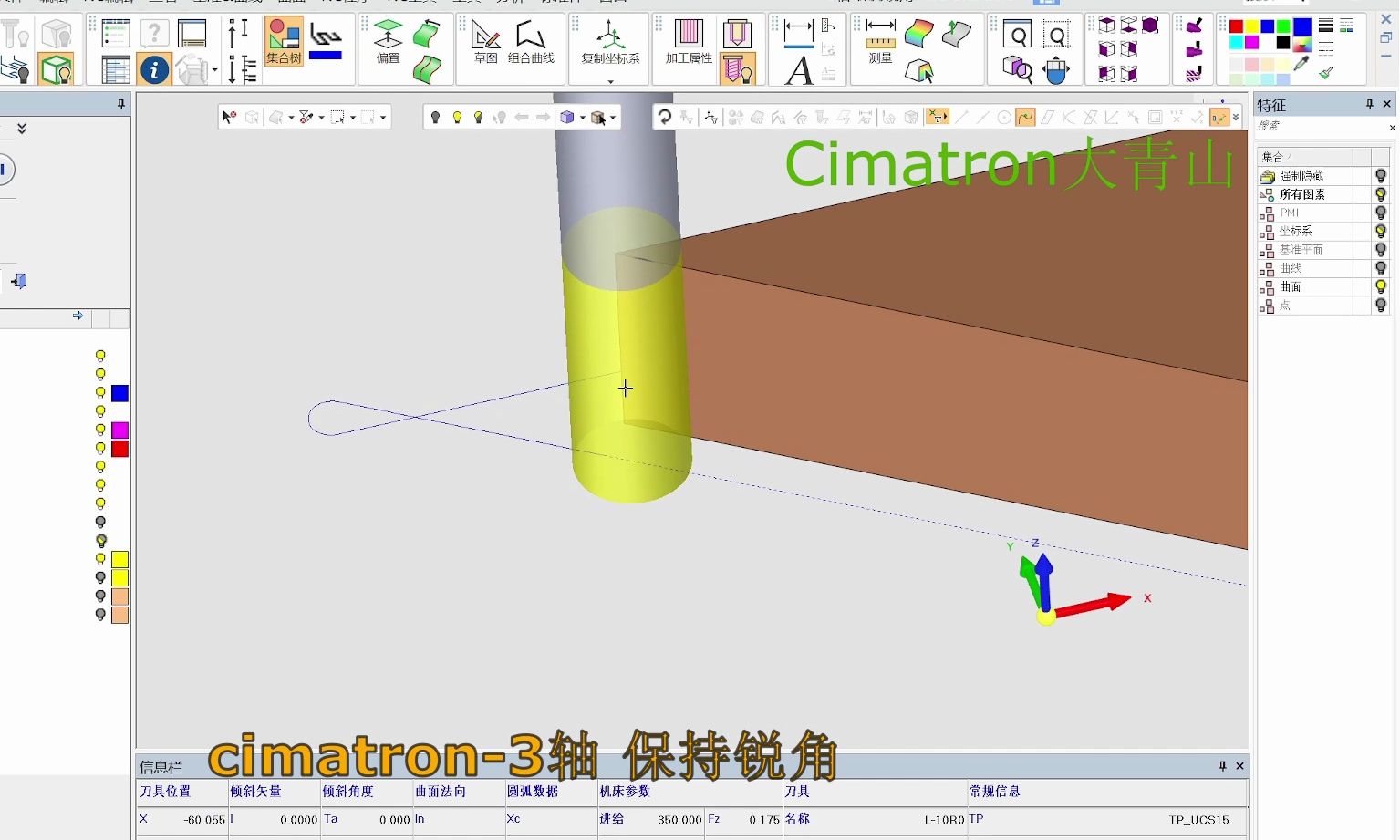The image size is (1400, 840).
Task: Toggle visibility bulb for 基准平面 set
Action: coord(1381,249)
